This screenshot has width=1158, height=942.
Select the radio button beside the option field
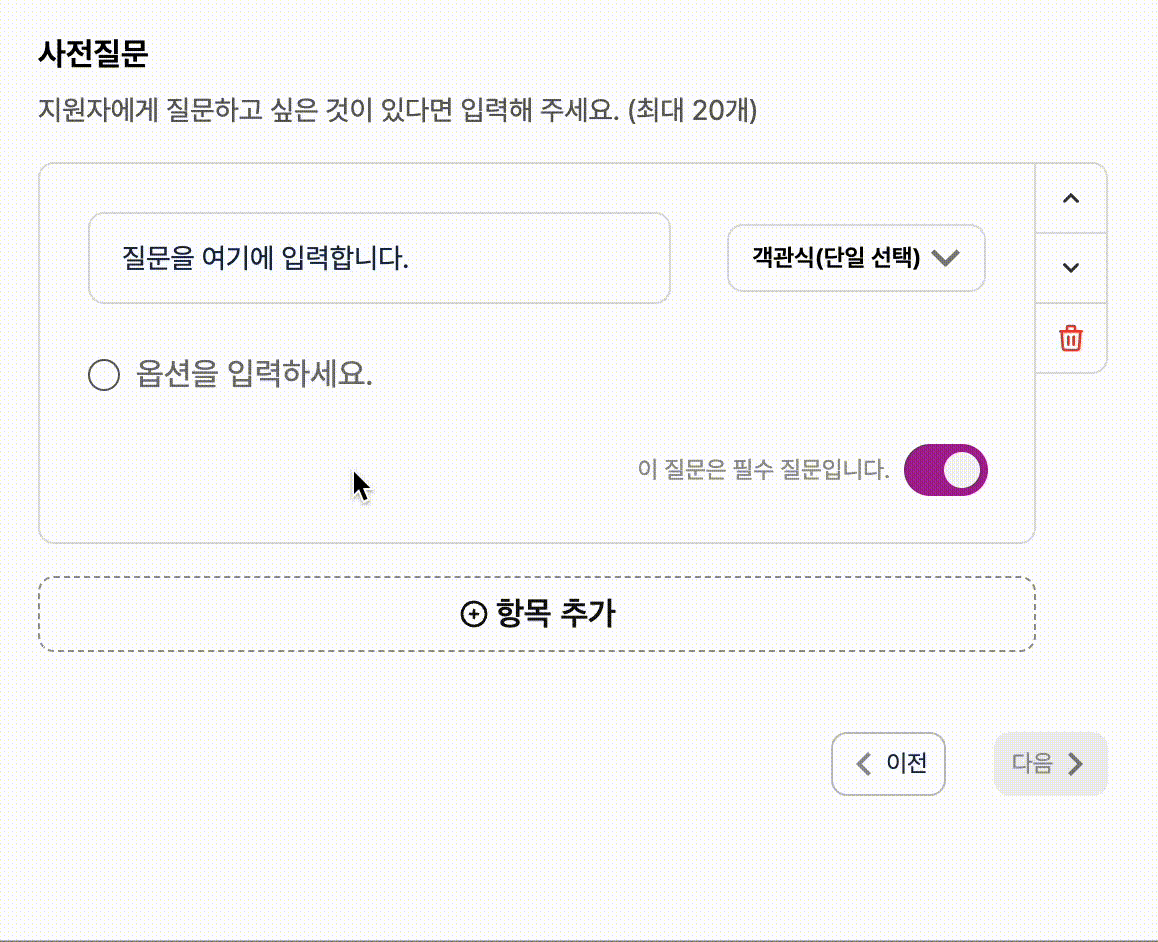pyautogui.click(x=104, y=374)
